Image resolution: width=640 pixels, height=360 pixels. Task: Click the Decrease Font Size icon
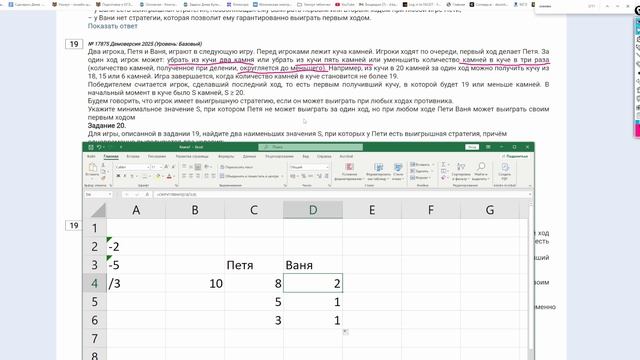point(173,167)
